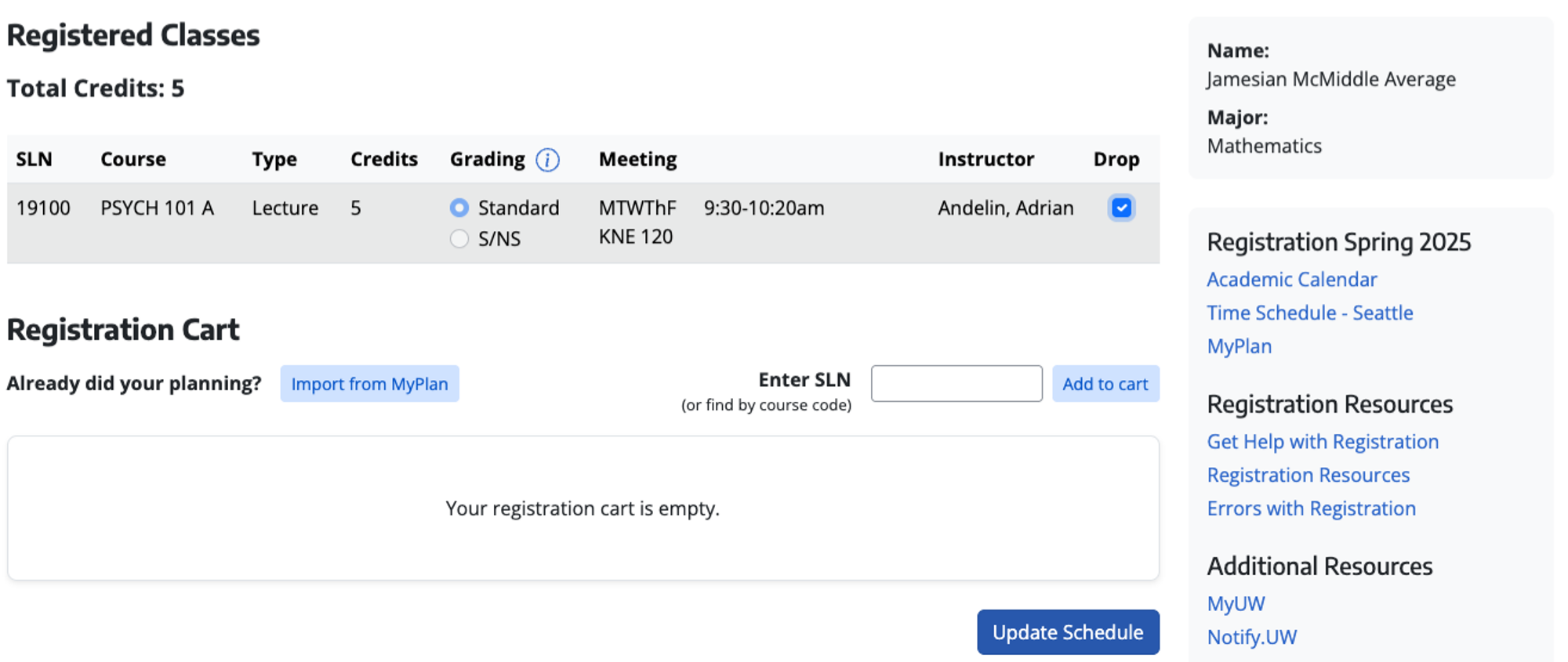Image resolution: width=1568 pixels, height=662 pixels.
Task: Open Errors with Registration link
Action: 1311,508
